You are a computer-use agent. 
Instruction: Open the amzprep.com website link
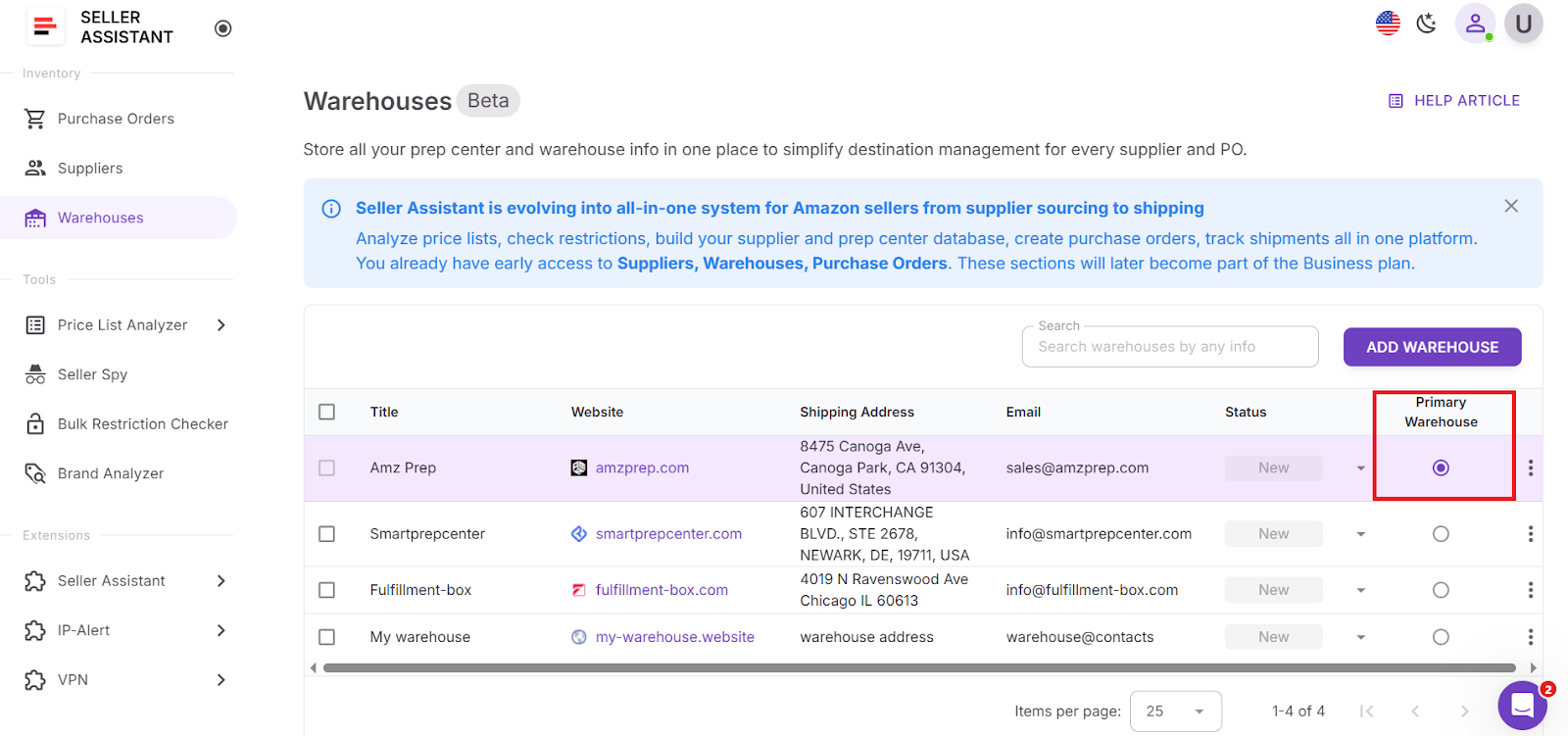pos(642,468)
